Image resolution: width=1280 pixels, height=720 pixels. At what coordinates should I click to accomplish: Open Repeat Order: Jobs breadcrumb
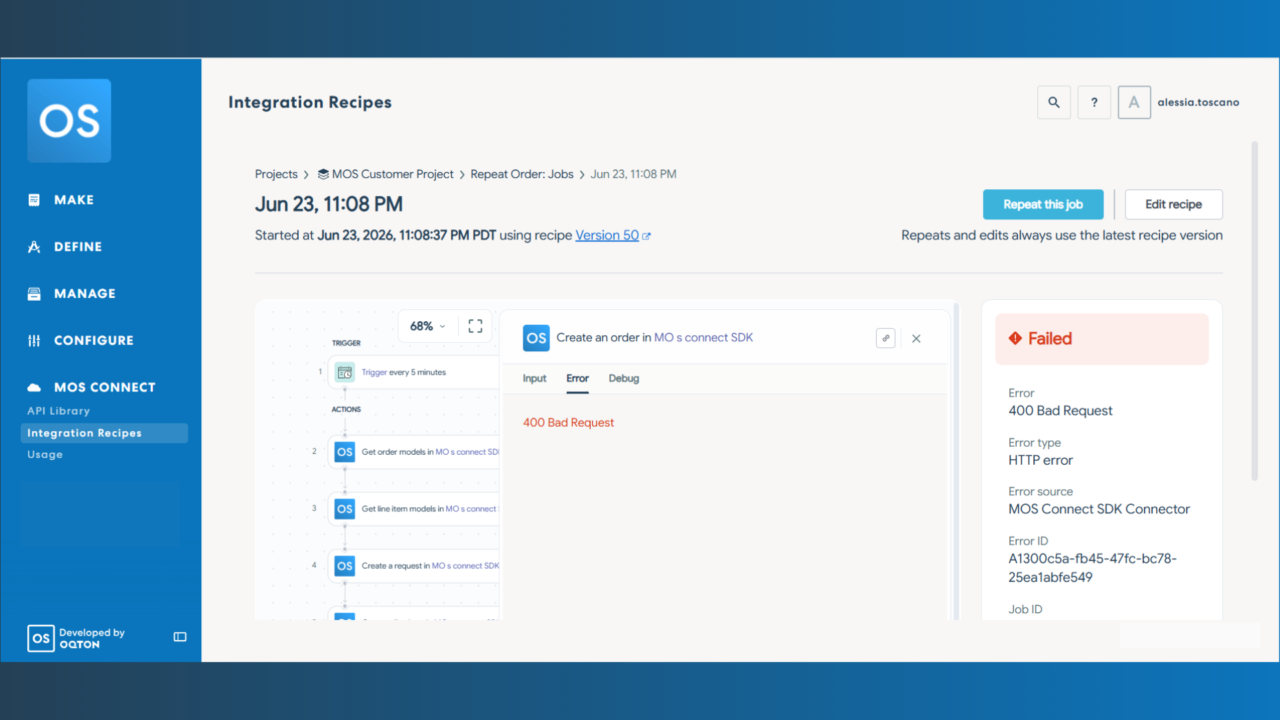point(522,174)
